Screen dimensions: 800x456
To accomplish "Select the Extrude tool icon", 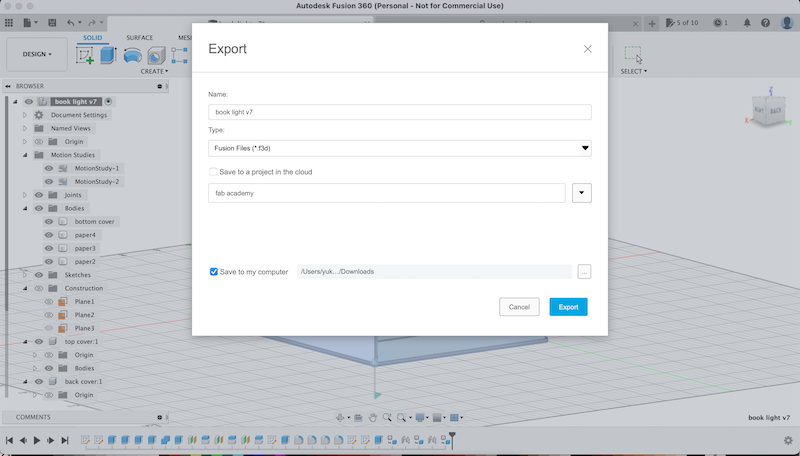I will point(108,55).
